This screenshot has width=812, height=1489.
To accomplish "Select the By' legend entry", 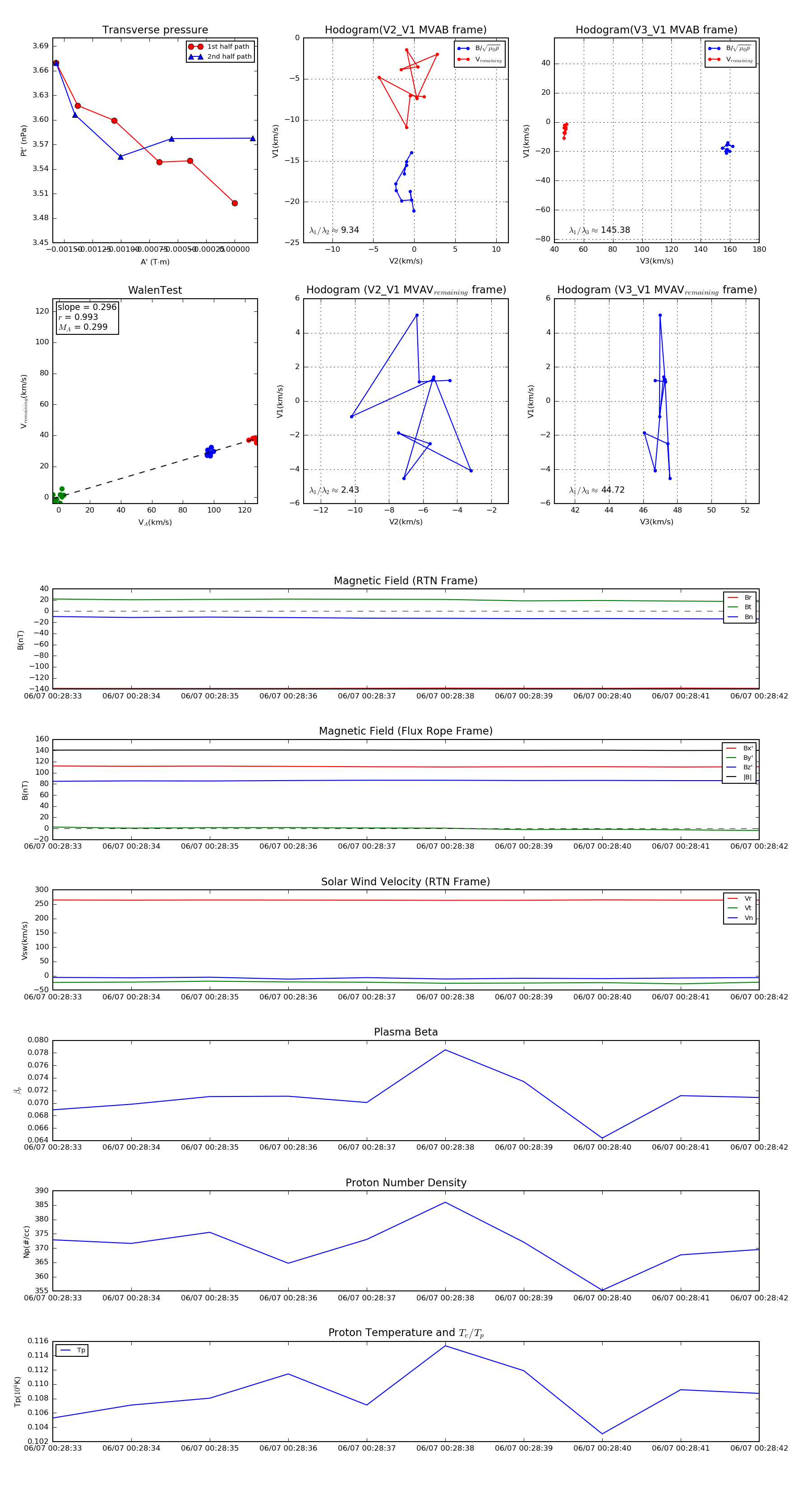I will (739, 758).
